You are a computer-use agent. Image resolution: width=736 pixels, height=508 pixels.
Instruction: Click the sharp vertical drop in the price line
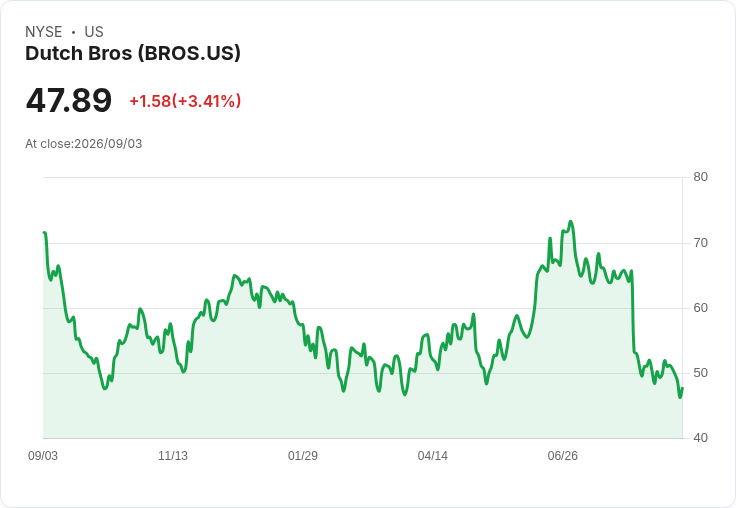click(x=632, y=312)
